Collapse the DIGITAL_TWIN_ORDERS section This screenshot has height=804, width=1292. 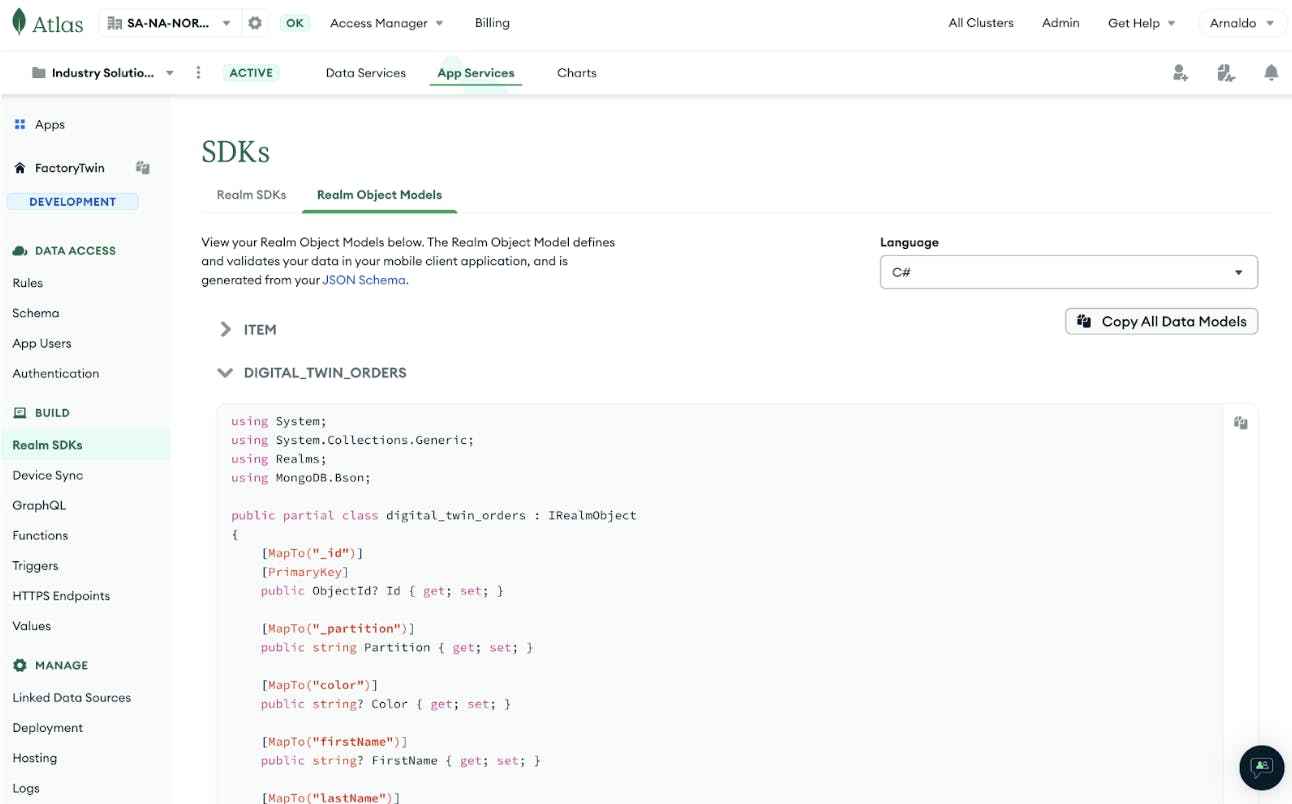(225, 373)
